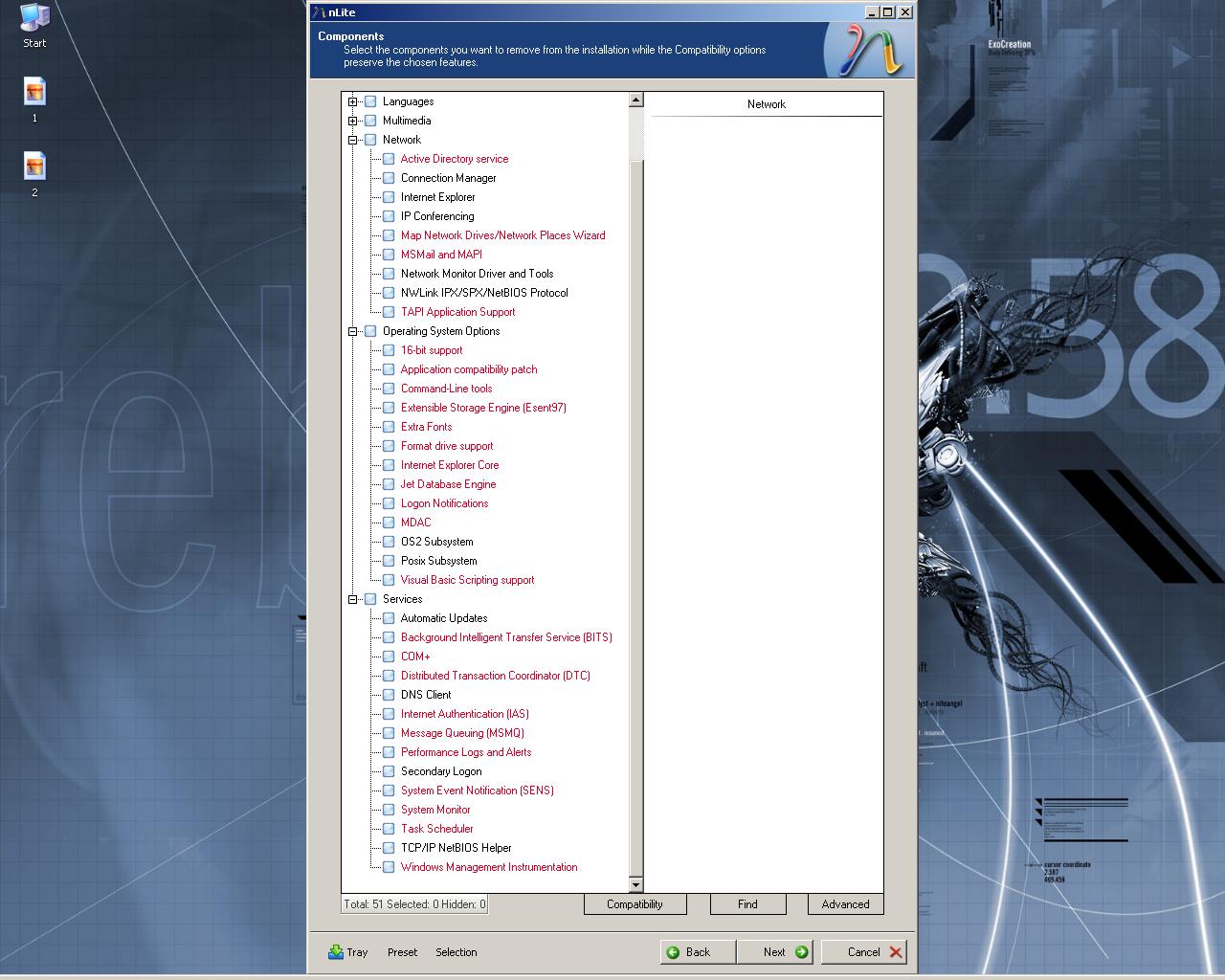Viewport: 1225px width, 980px height.
Task: Click the Tray download icon
Action: click(336, 951)
